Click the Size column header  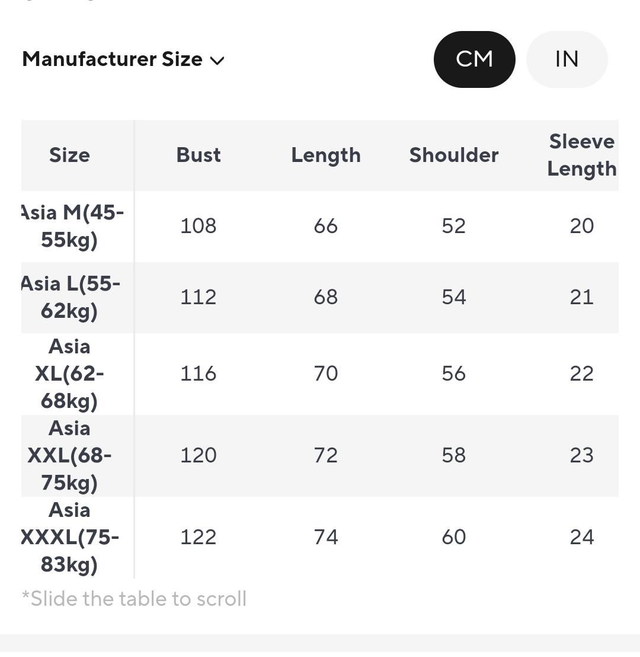pos(69,155)
